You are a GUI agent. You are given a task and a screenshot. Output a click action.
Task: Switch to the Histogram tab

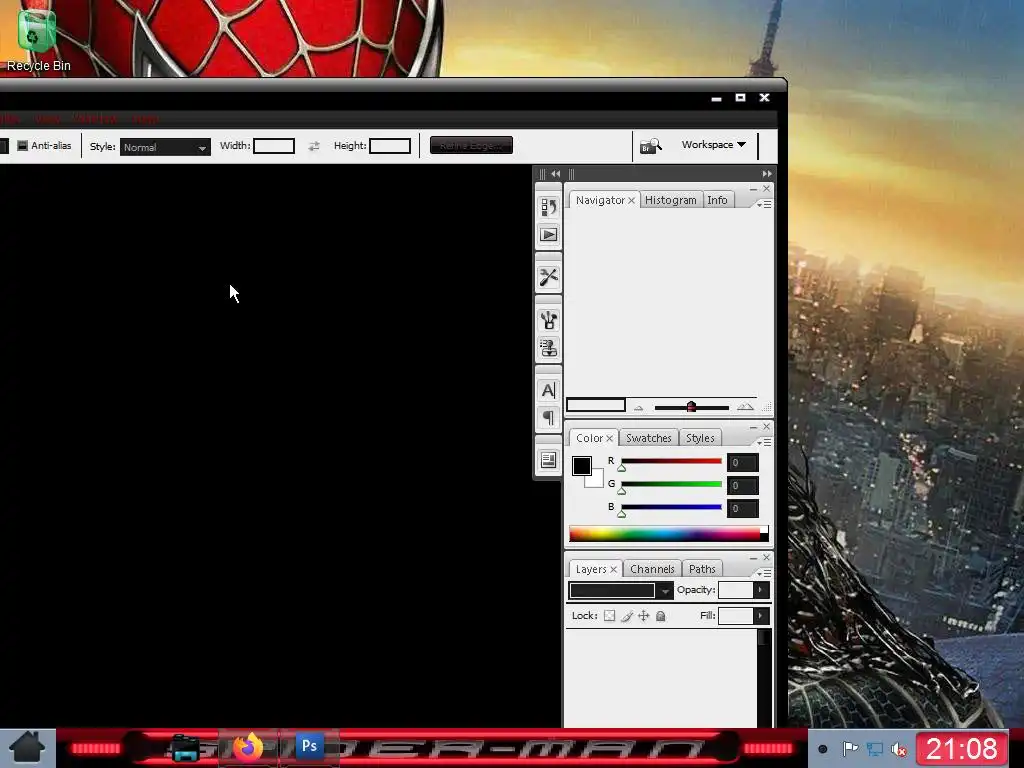(x=671, y=200)
